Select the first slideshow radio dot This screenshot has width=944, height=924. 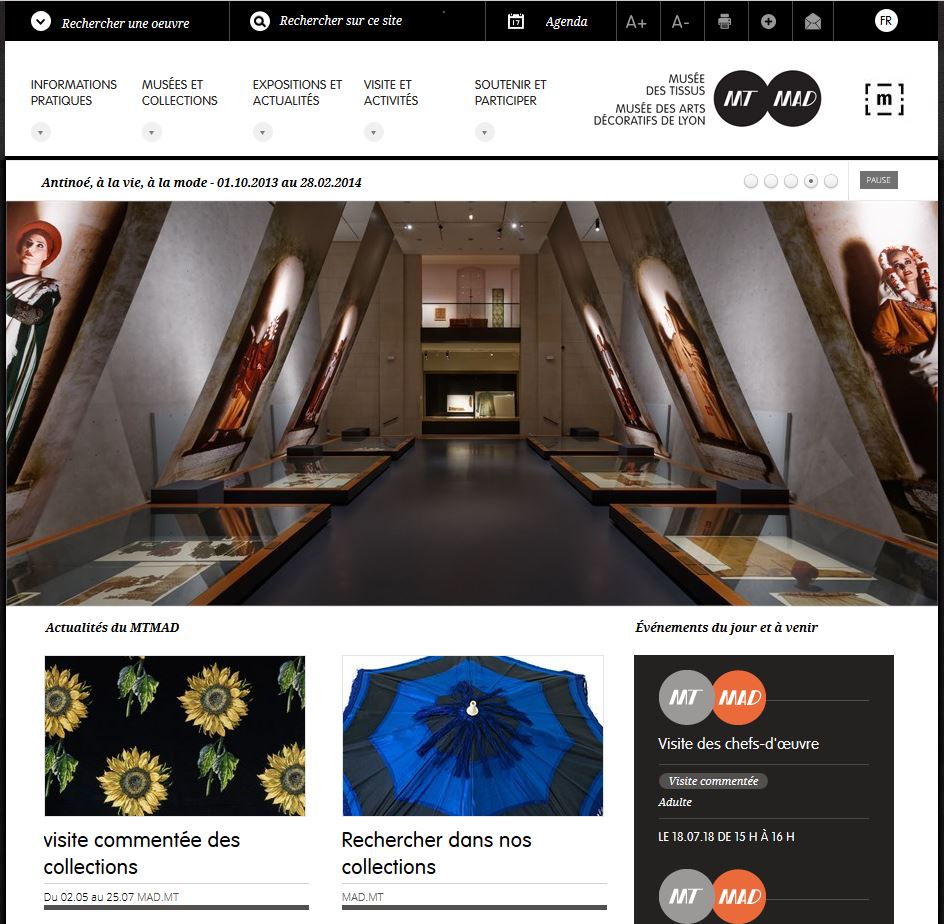tap(751, 181)
